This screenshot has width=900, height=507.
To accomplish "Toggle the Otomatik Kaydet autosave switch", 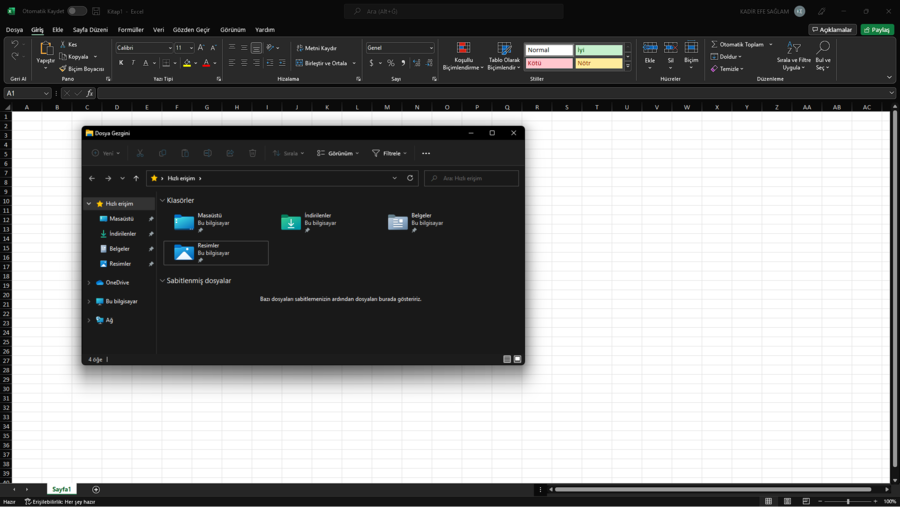I will click(x=76, y=11).
